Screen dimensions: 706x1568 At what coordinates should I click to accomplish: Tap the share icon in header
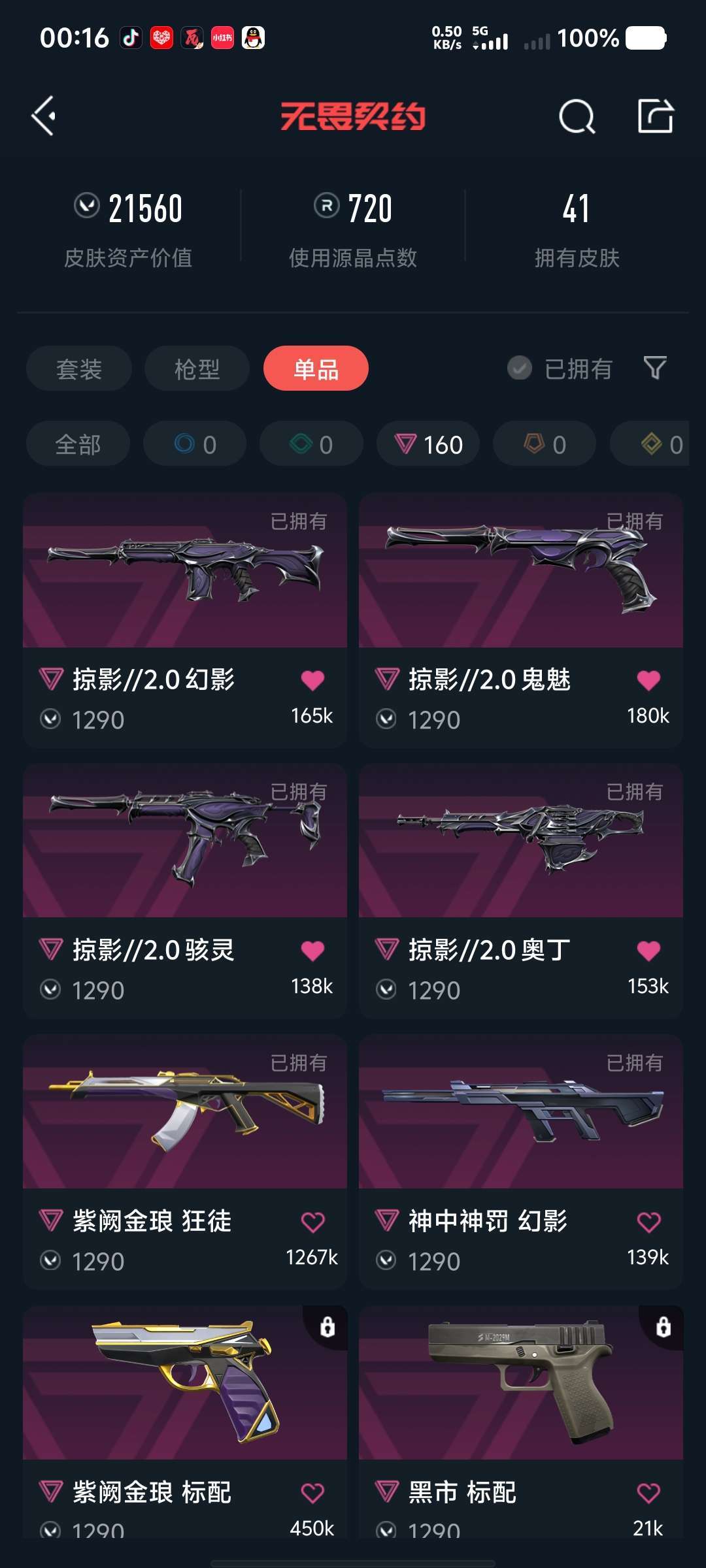[x=656, y=116]
